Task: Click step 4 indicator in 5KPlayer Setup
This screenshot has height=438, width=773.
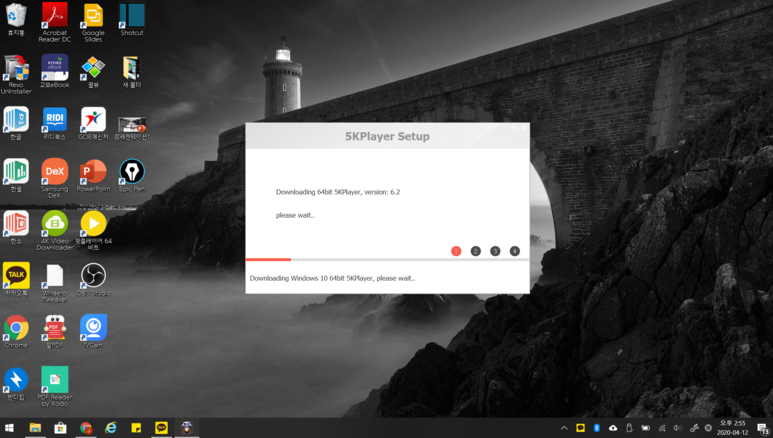Action: pos(514,251)
